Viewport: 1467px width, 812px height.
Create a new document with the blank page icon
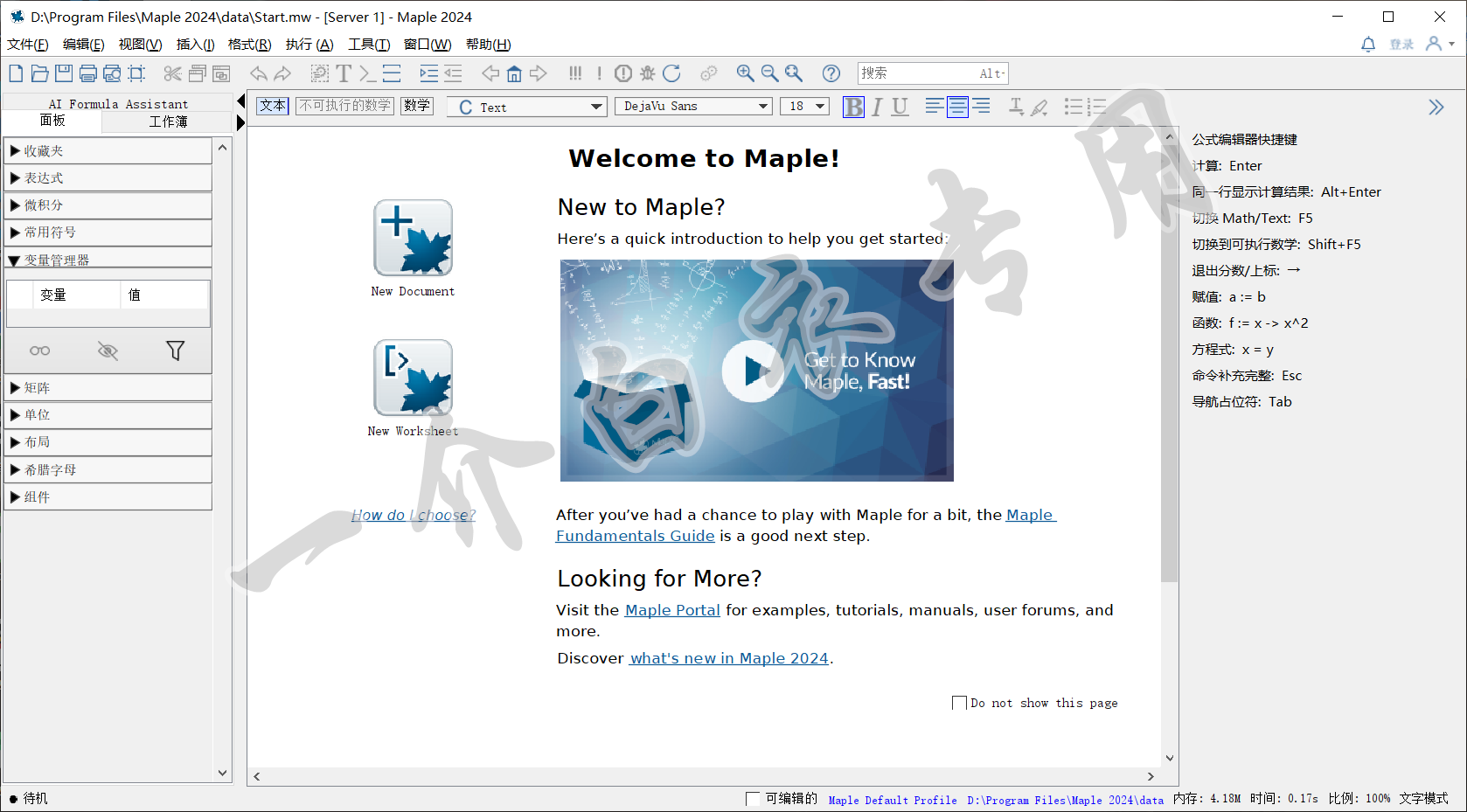click(x=16, y=73)
